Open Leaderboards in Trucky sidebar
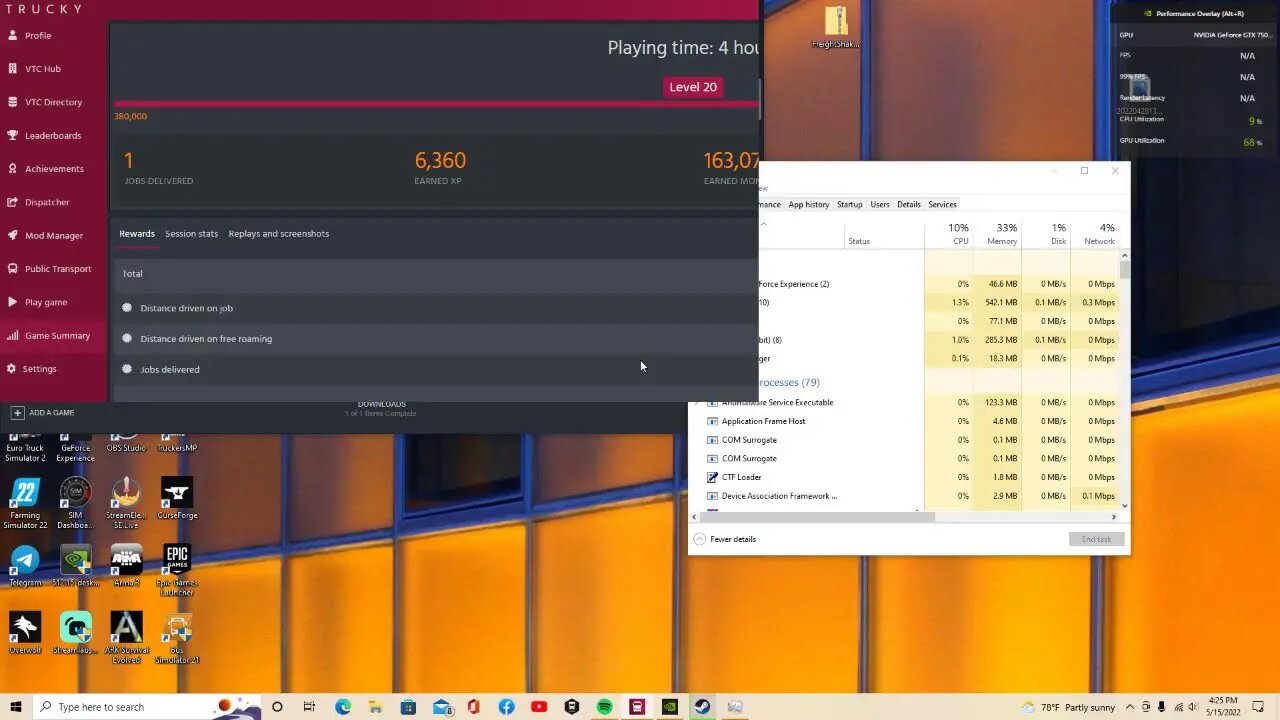This screenshot has height=720, width=1280. [x=54, y=135]
